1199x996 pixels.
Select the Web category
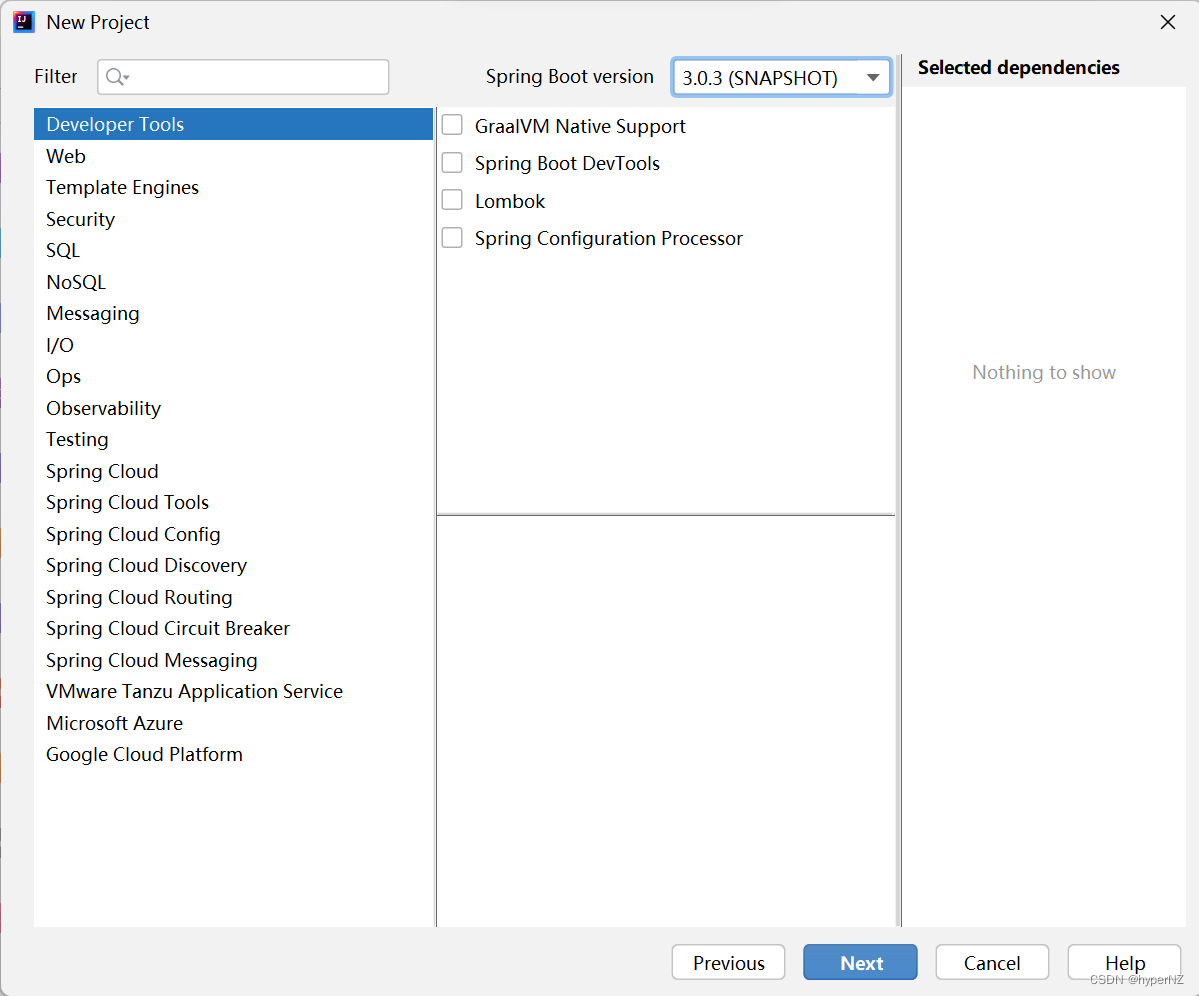point(233,156)
